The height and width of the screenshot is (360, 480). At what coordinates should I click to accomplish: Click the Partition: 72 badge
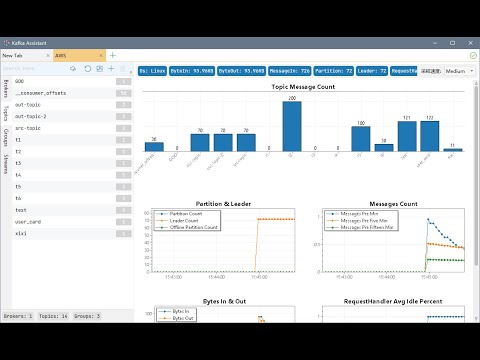(334, 71)
